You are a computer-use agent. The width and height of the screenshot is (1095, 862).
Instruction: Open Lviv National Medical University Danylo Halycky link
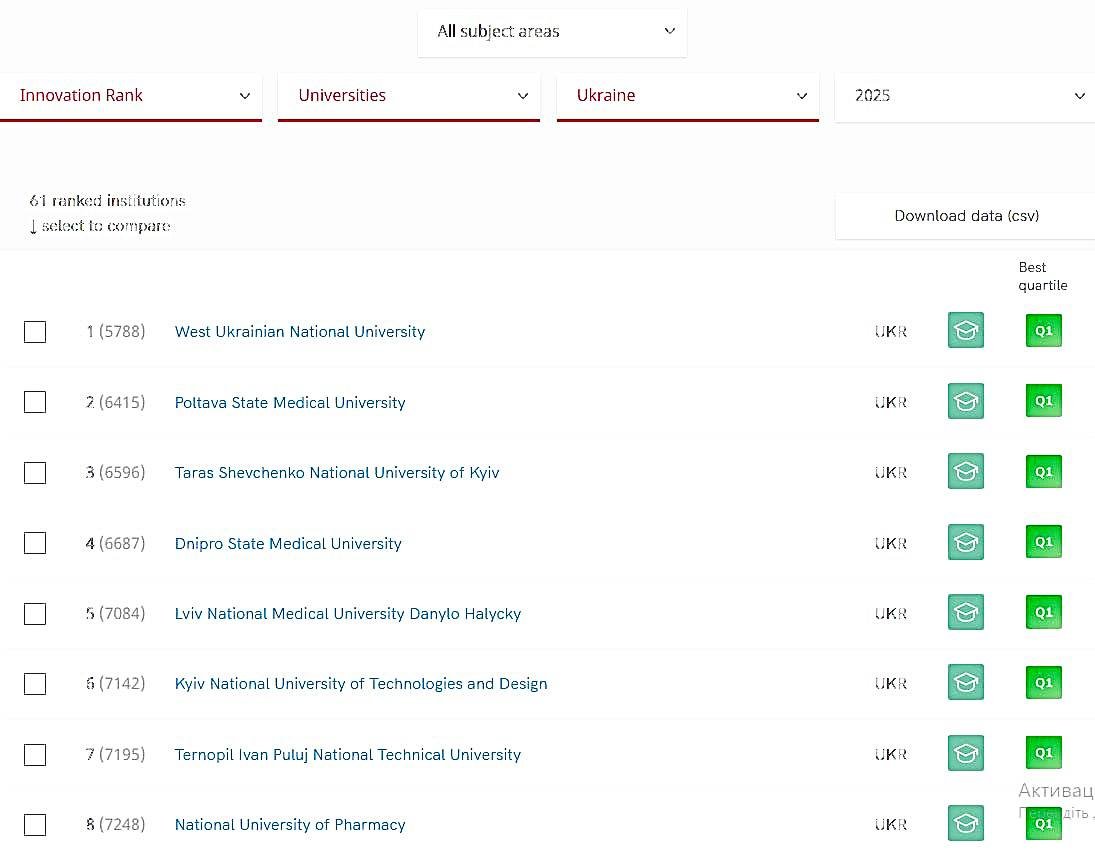pyautogui.click(x=348, y=614)
